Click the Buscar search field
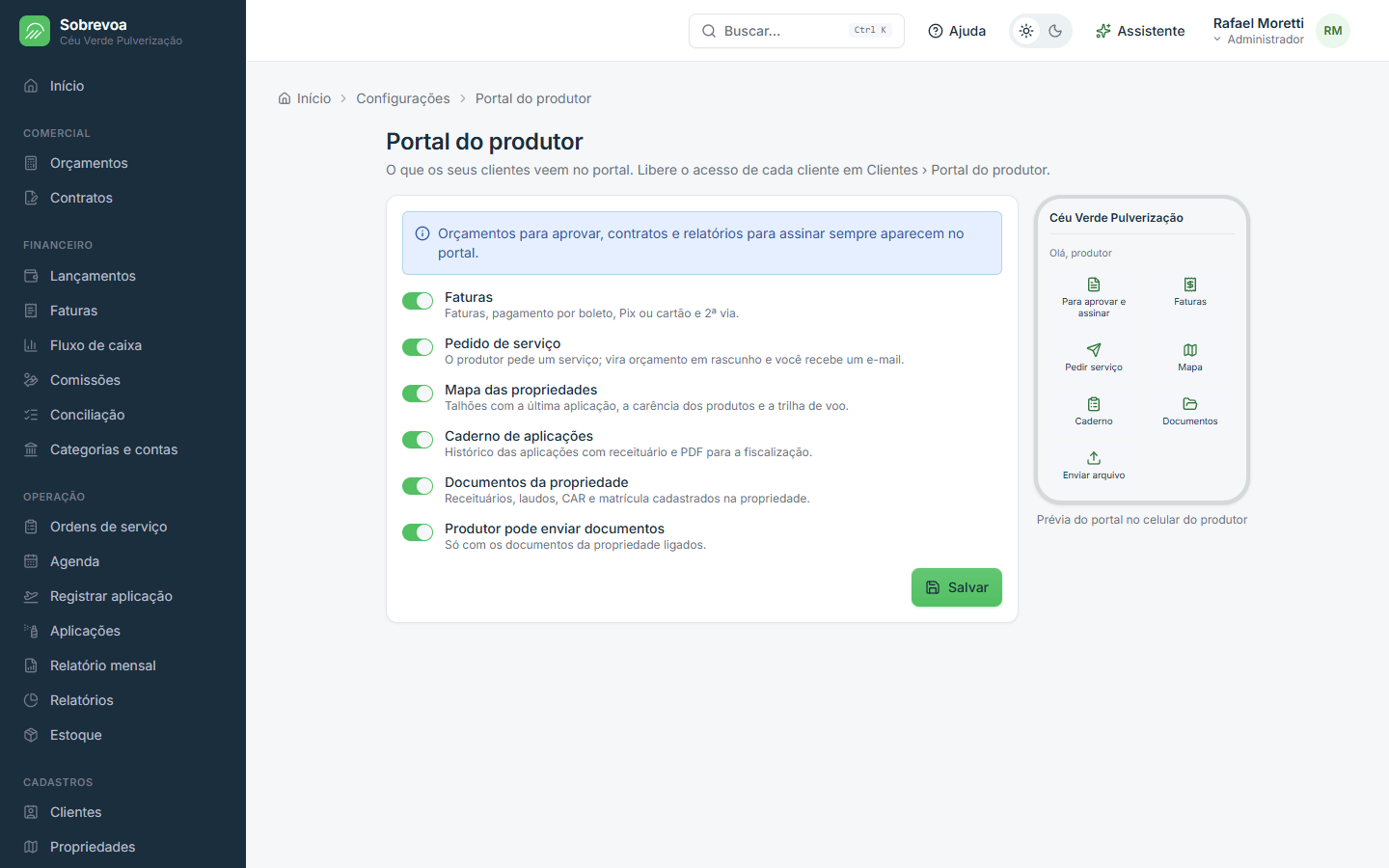1389x868 pixels. point(797,31)
